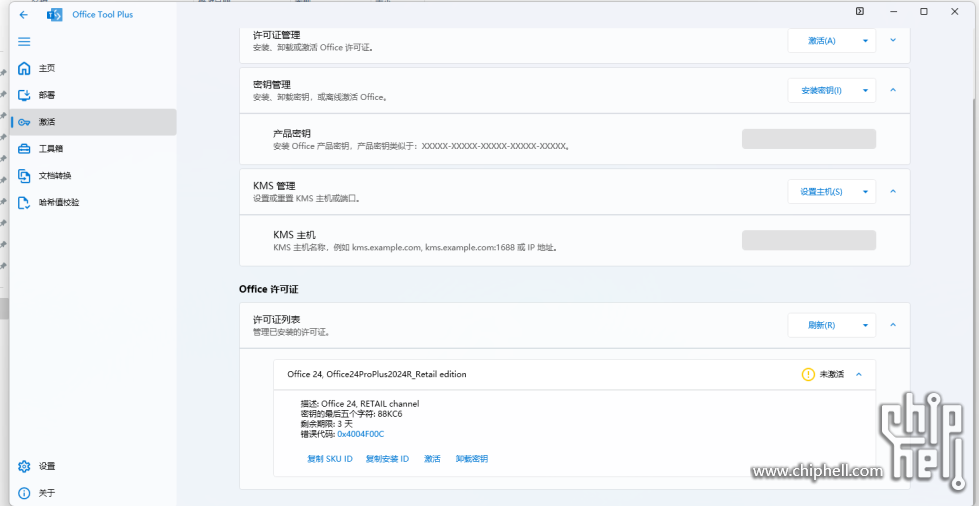The image size is (979, 506).
Task: Open 设置 in the sidebar
Action: [93, 466]
